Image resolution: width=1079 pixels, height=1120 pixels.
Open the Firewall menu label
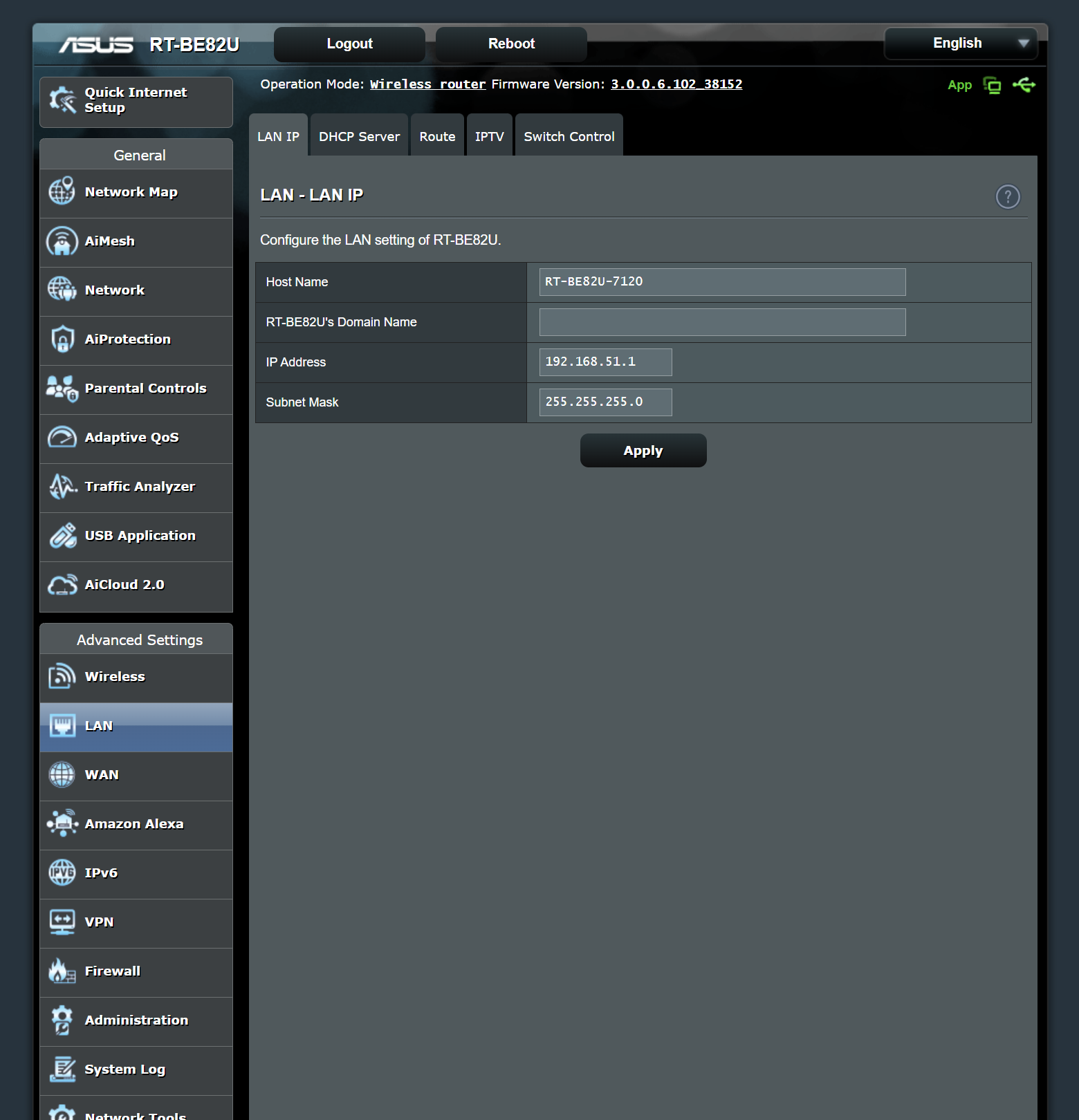click(x=113, y=971)
